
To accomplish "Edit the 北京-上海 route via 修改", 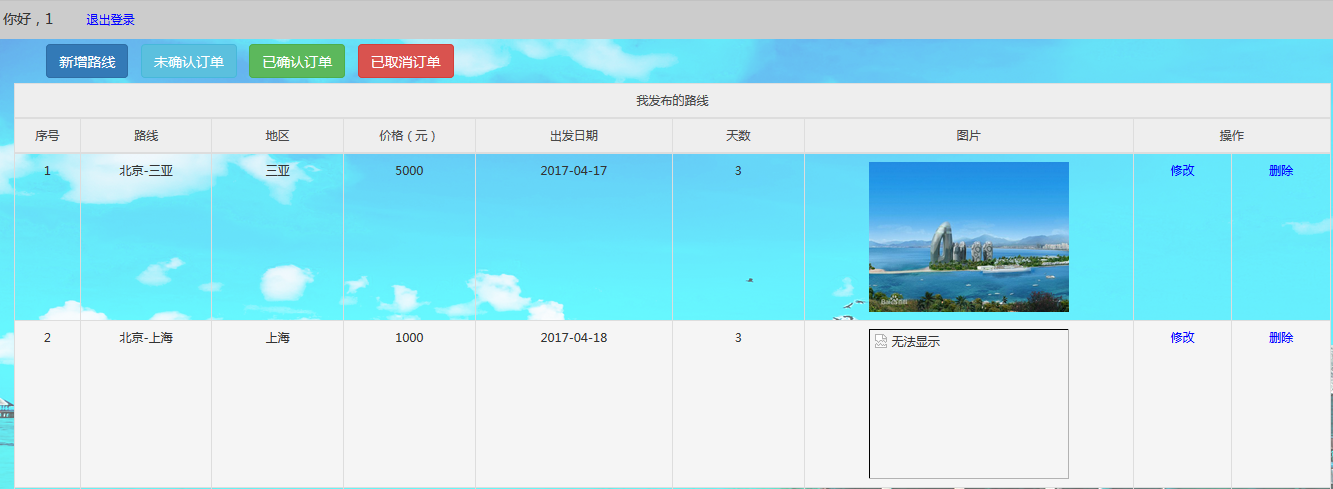I will pos(1182,338).
